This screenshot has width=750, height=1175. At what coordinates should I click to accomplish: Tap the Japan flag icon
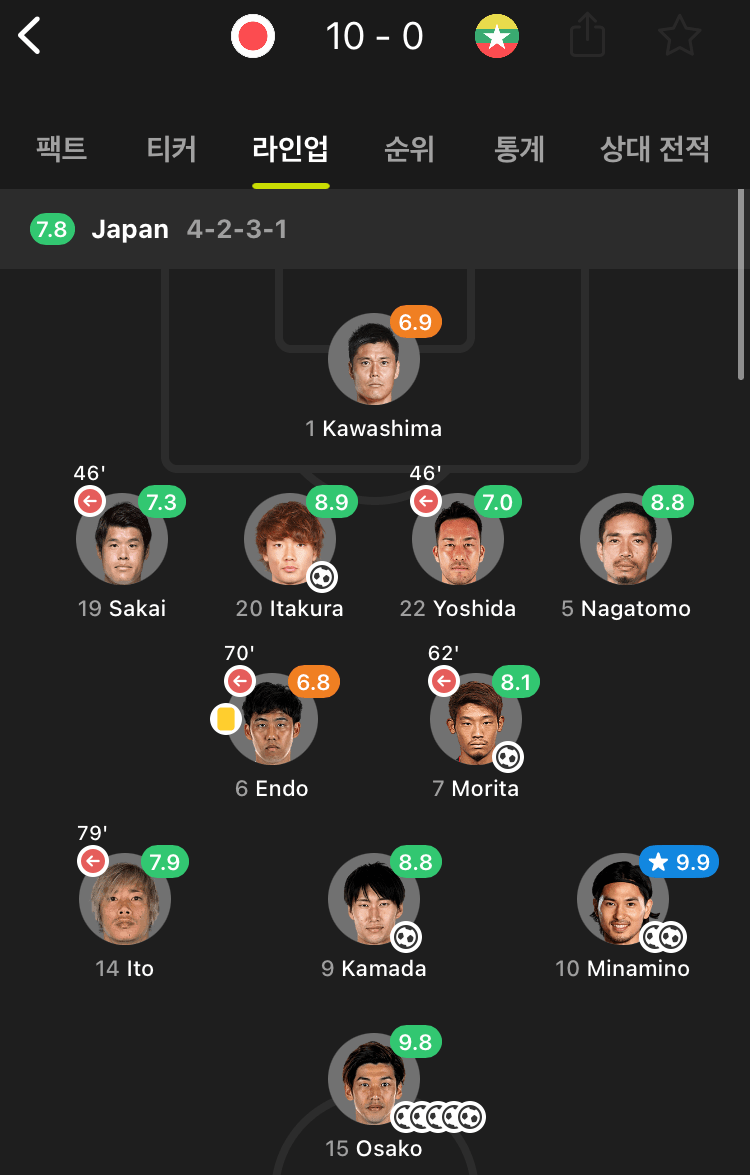pyautogui.click(x=253, y=37)
